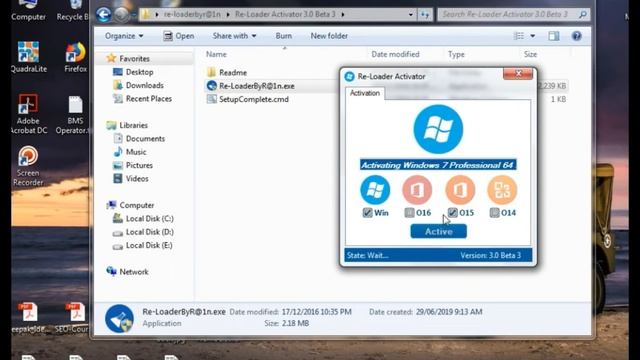Screen dimensions: 640x360
Task: Click Open in Explorer toolbar
Action: 179,36
